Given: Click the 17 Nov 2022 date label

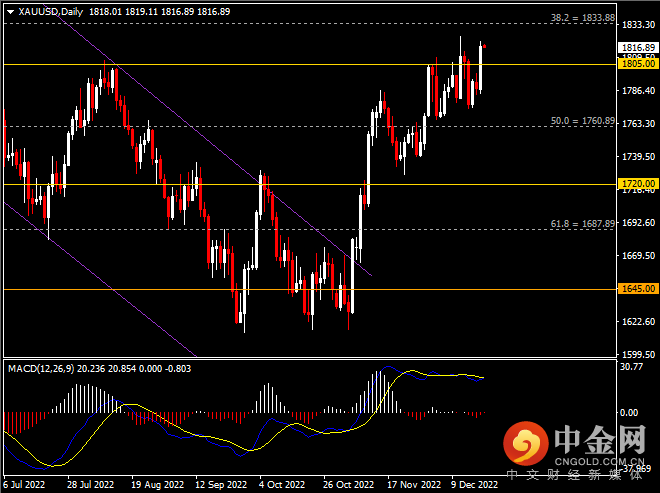Looking at the screenshot, I should point(416,484).
